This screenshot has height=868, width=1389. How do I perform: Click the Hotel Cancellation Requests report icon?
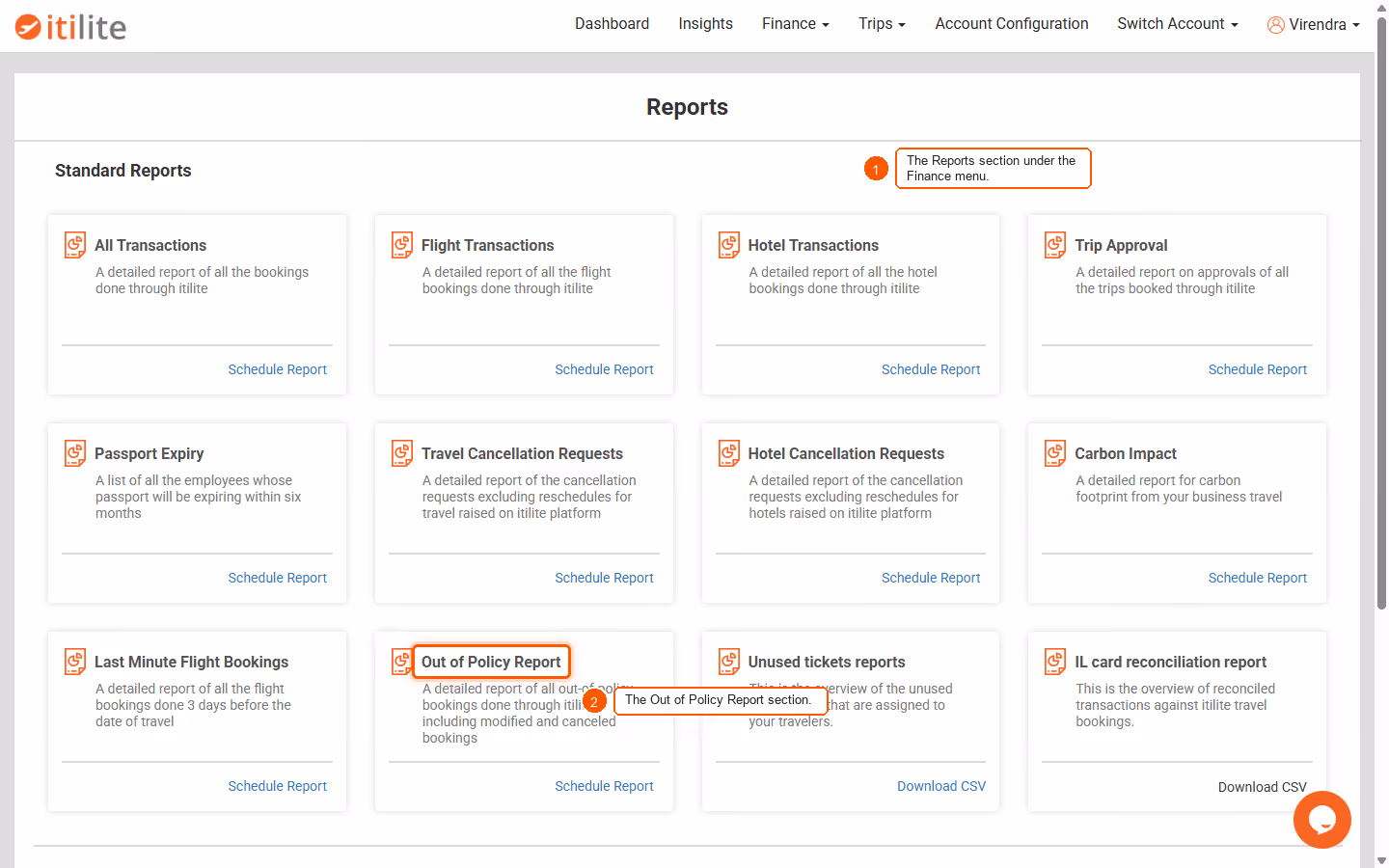click(x=729, y=453)
